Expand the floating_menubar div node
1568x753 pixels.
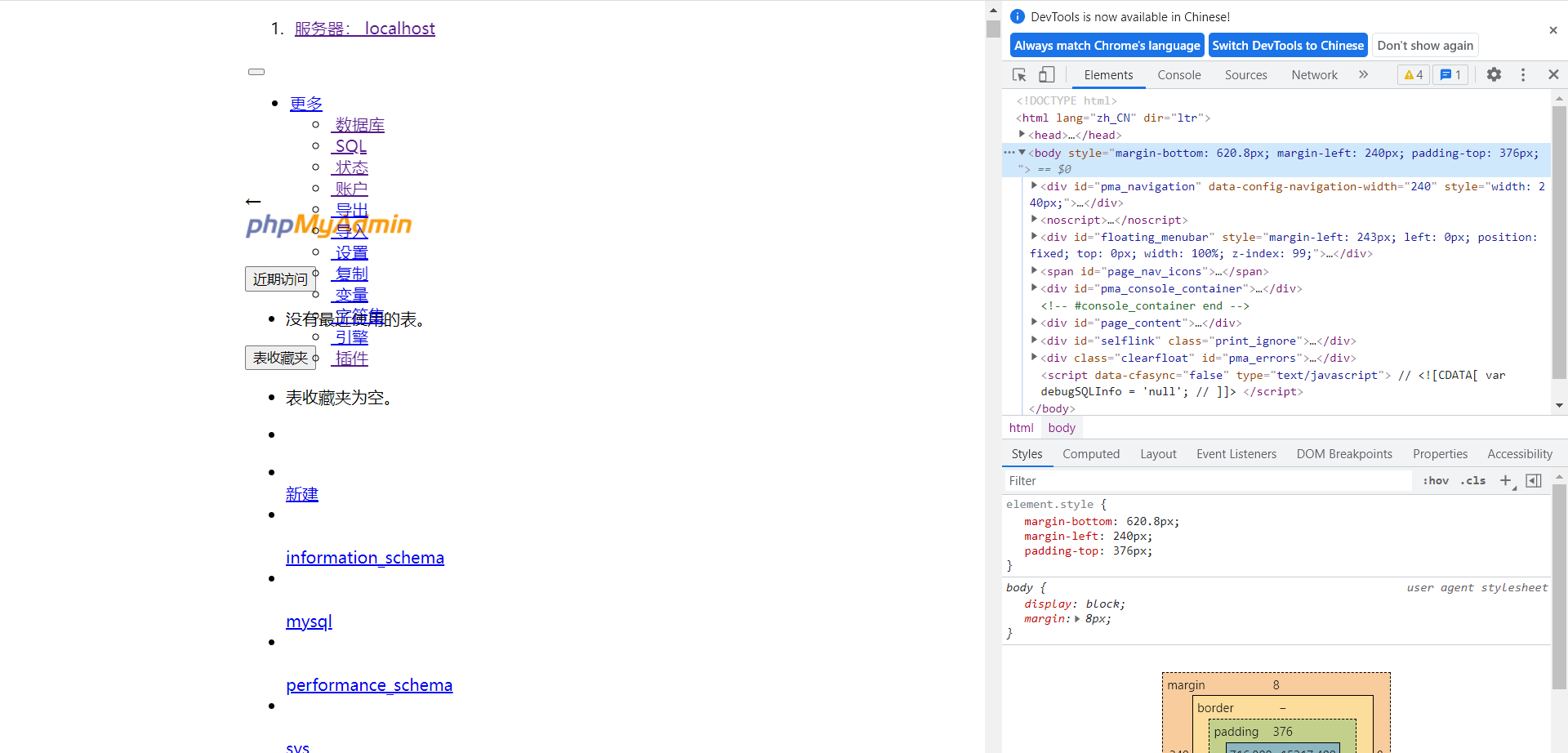[1034, 236]
